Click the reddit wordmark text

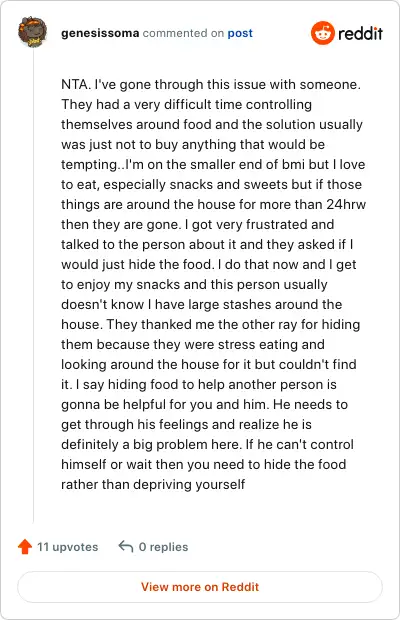360,34
